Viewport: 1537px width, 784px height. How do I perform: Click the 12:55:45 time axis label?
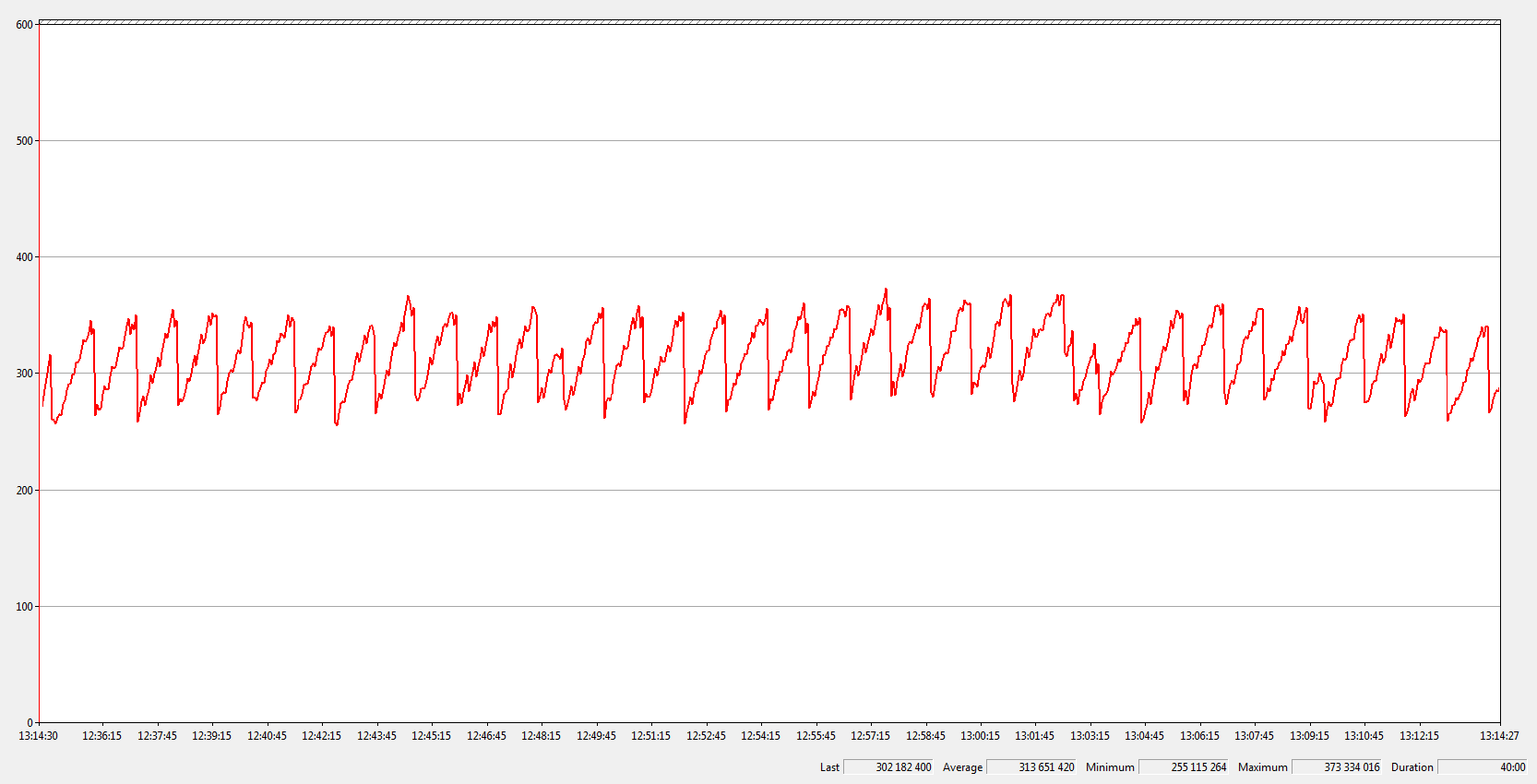(816, 736)
